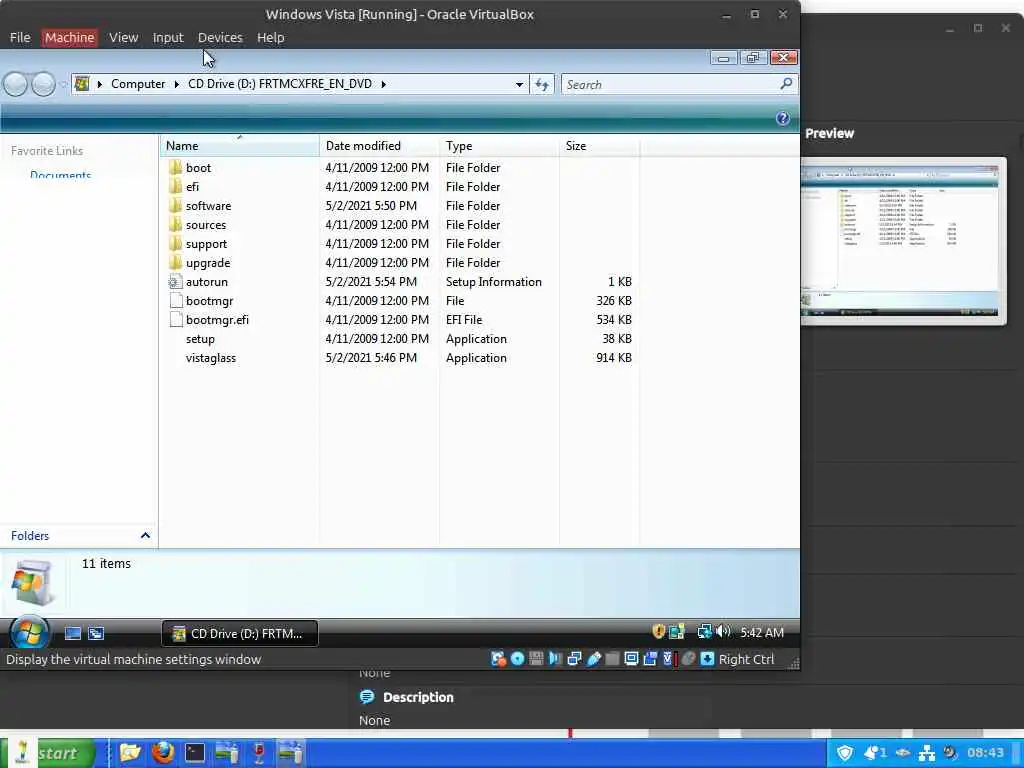1024x768 pixels.
Task: Click Show Desktop in Vista quick launch
Action: pos(72,633)
